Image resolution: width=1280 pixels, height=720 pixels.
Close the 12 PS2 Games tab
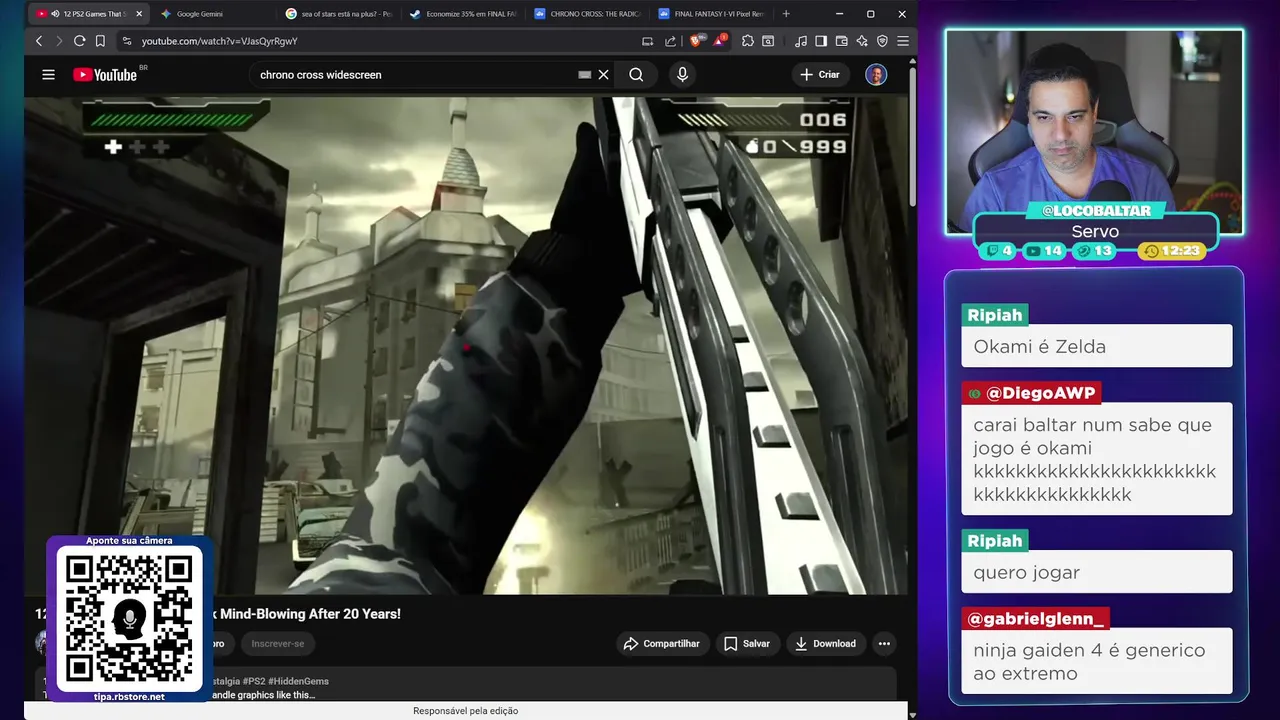(x=139, y=14)
